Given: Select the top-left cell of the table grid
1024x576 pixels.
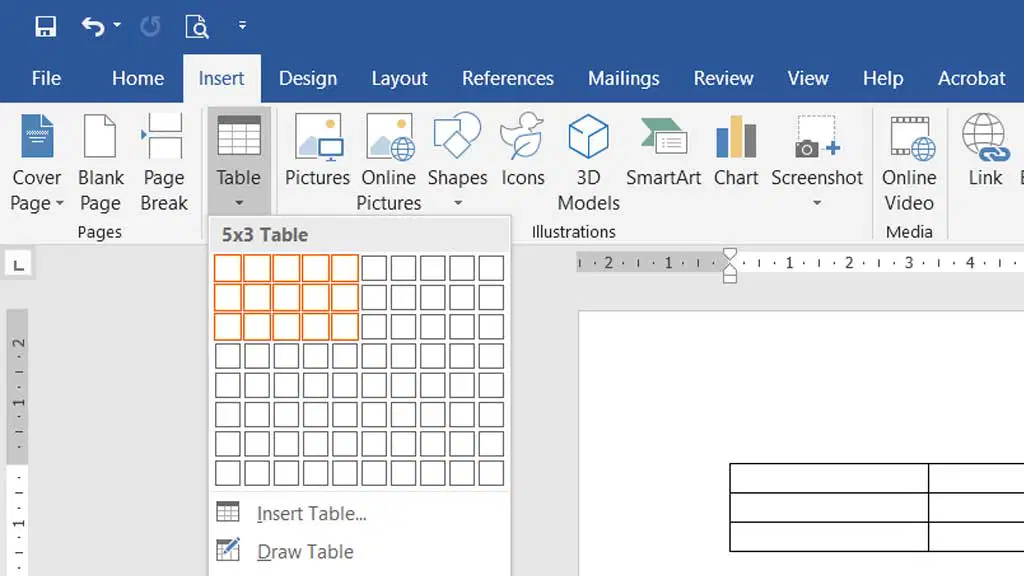Looking at the screenshot, I should (228, 268).
